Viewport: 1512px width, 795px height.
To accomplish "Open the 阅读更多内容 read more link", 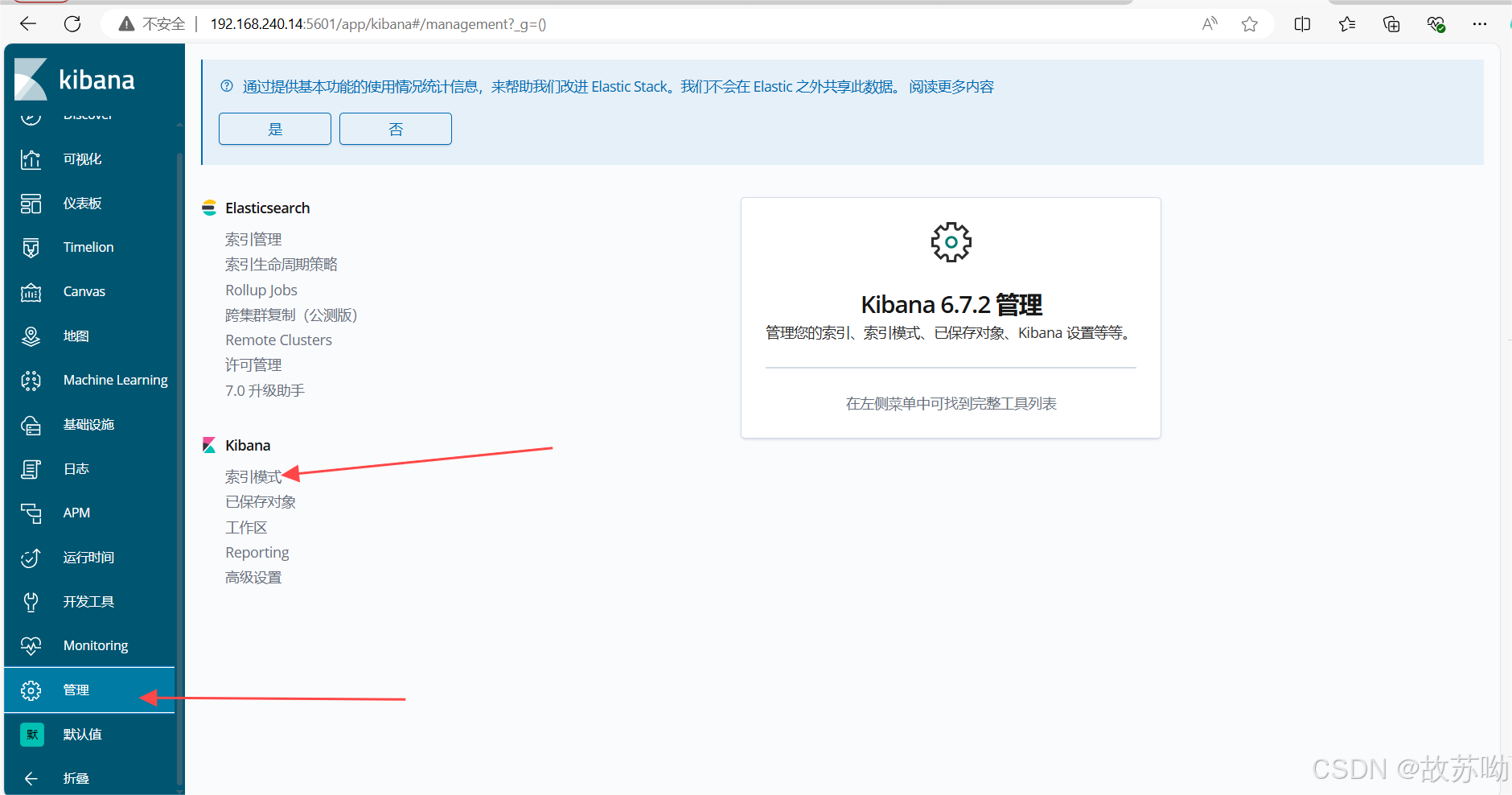I will click(951, 87).
